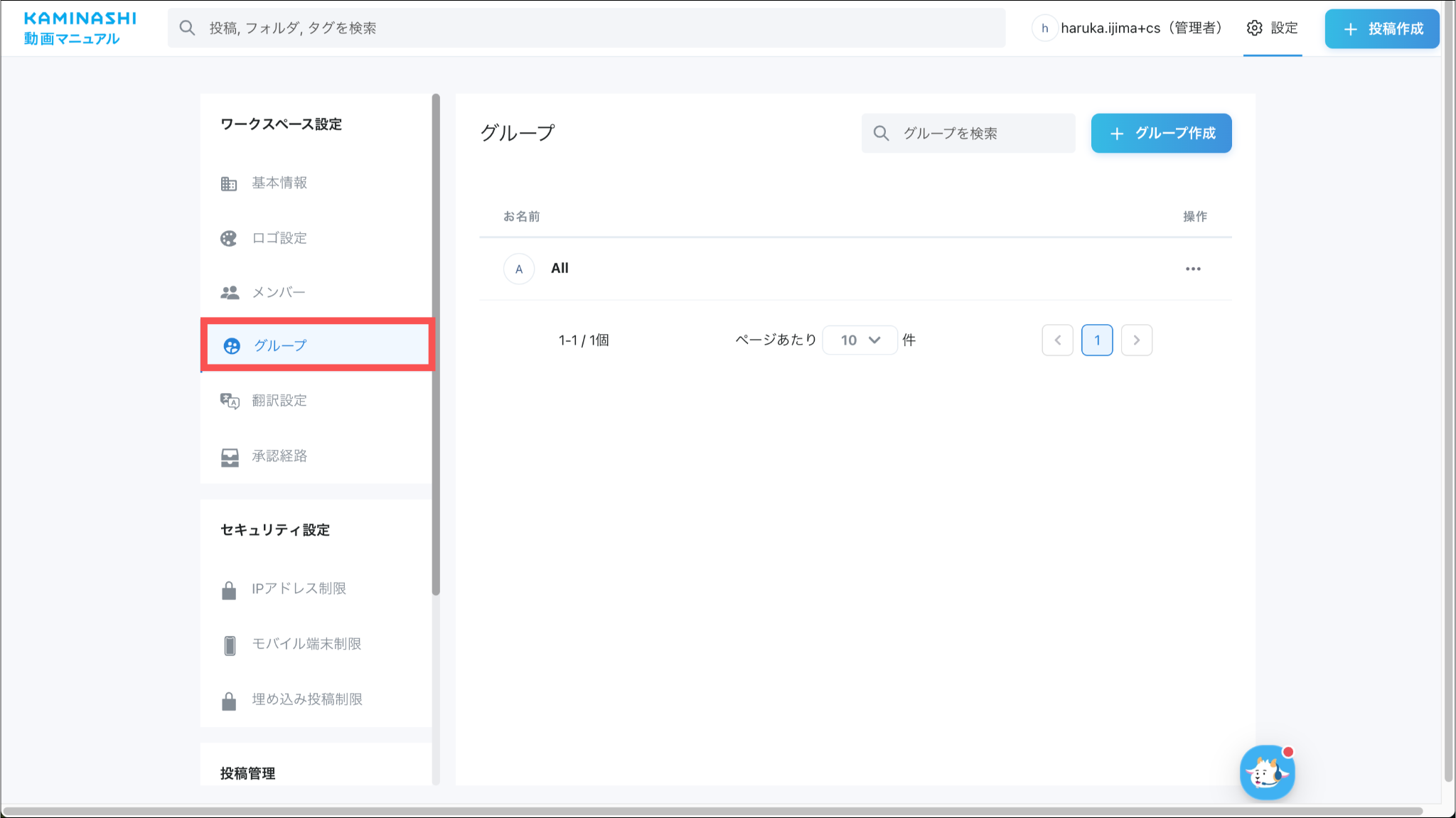Expand the 10 per-page dropdown
The width and height of the screenshot is (1456, 818).
tap(860, 340)
